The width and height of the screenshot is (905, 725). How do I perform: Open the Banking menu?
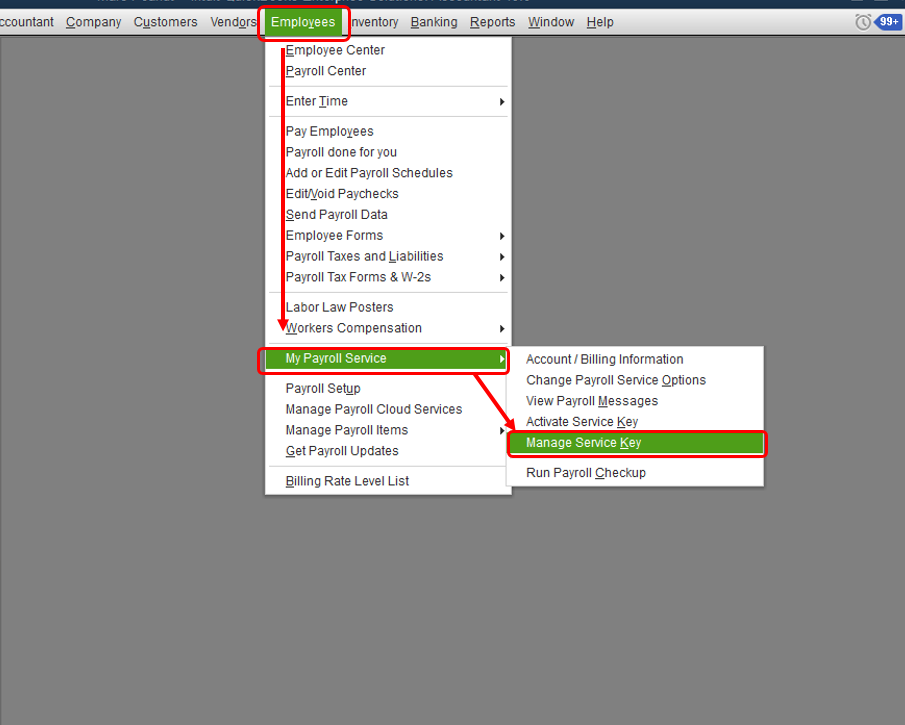434,22
